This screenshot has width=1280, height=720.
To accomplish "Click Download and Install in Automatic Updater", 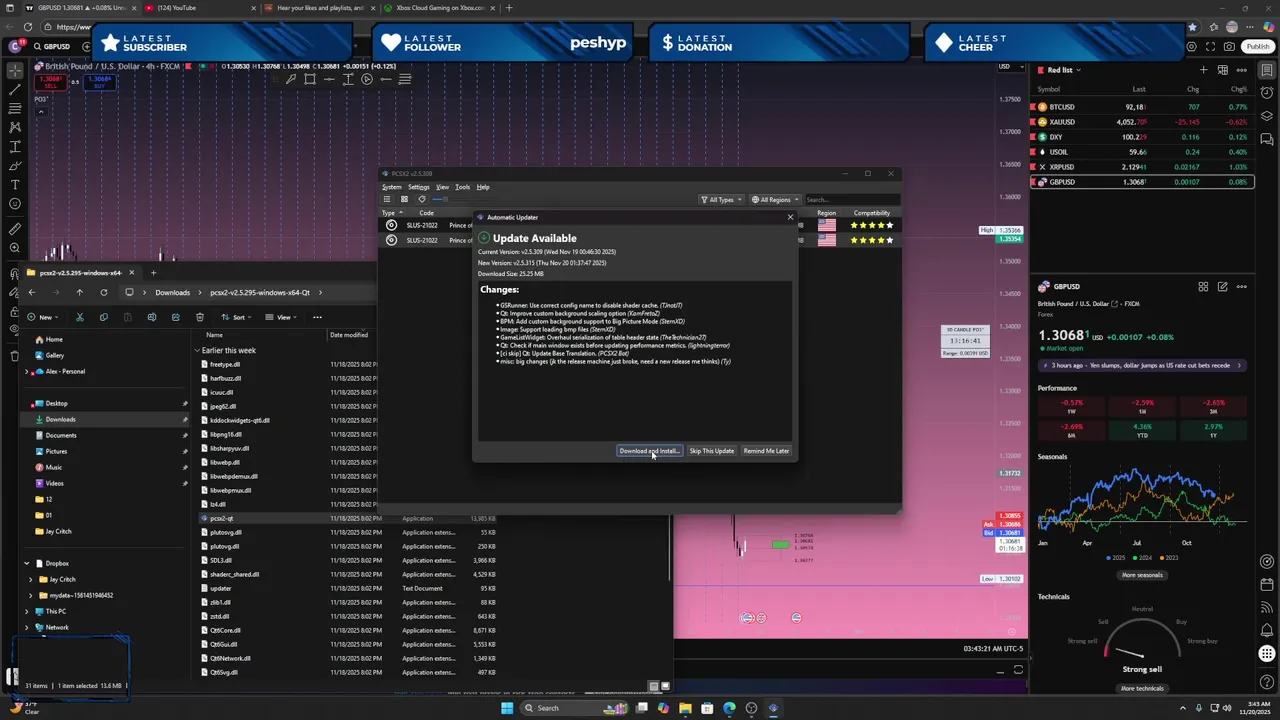I will [649, 451].
